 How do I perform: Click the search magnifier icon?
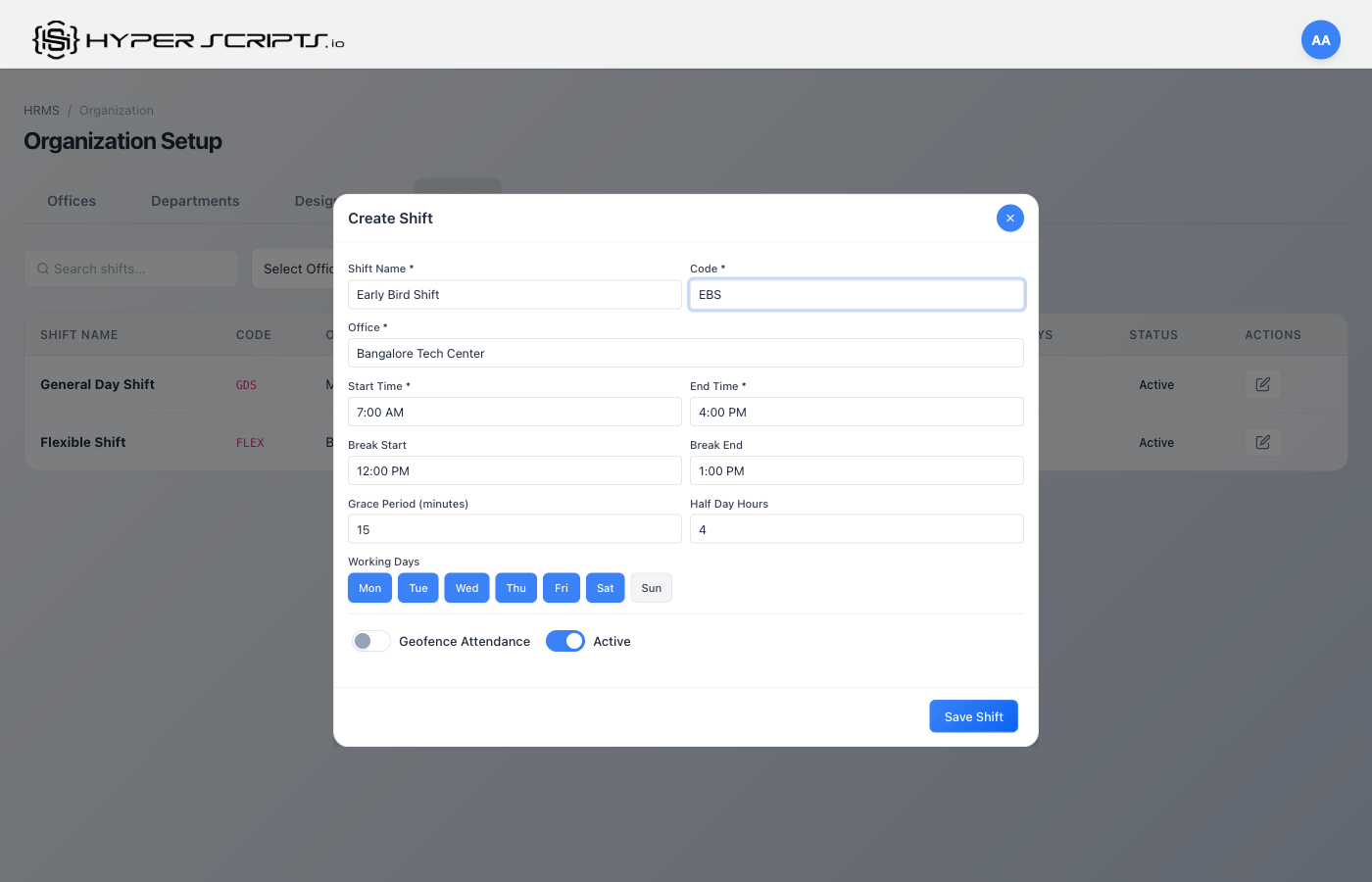point(43,269)
